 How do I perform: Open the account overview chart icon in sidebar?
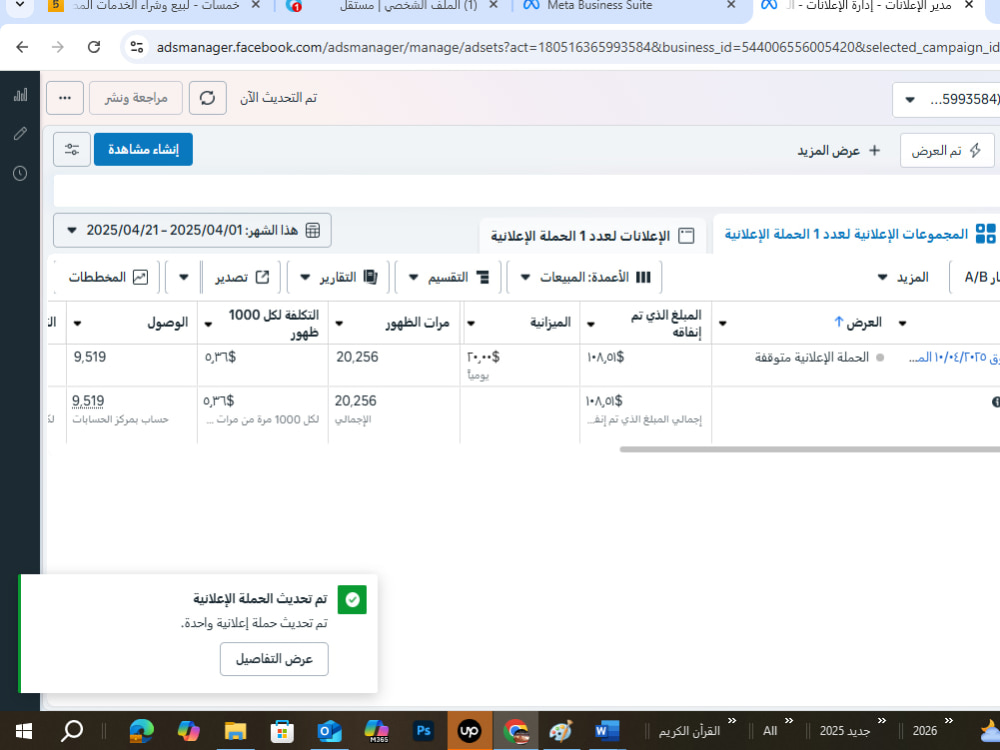(20, 95)
